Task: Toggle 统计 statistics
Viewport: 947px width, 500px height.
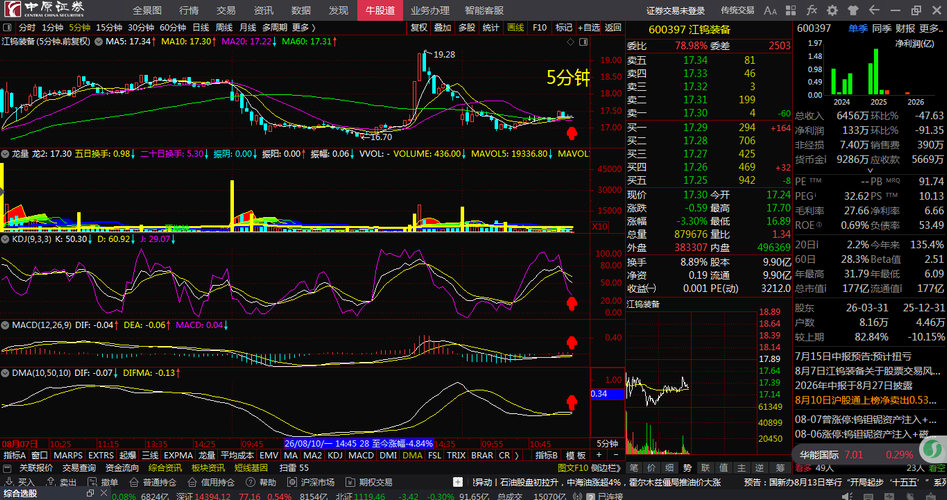Action: 491,28
